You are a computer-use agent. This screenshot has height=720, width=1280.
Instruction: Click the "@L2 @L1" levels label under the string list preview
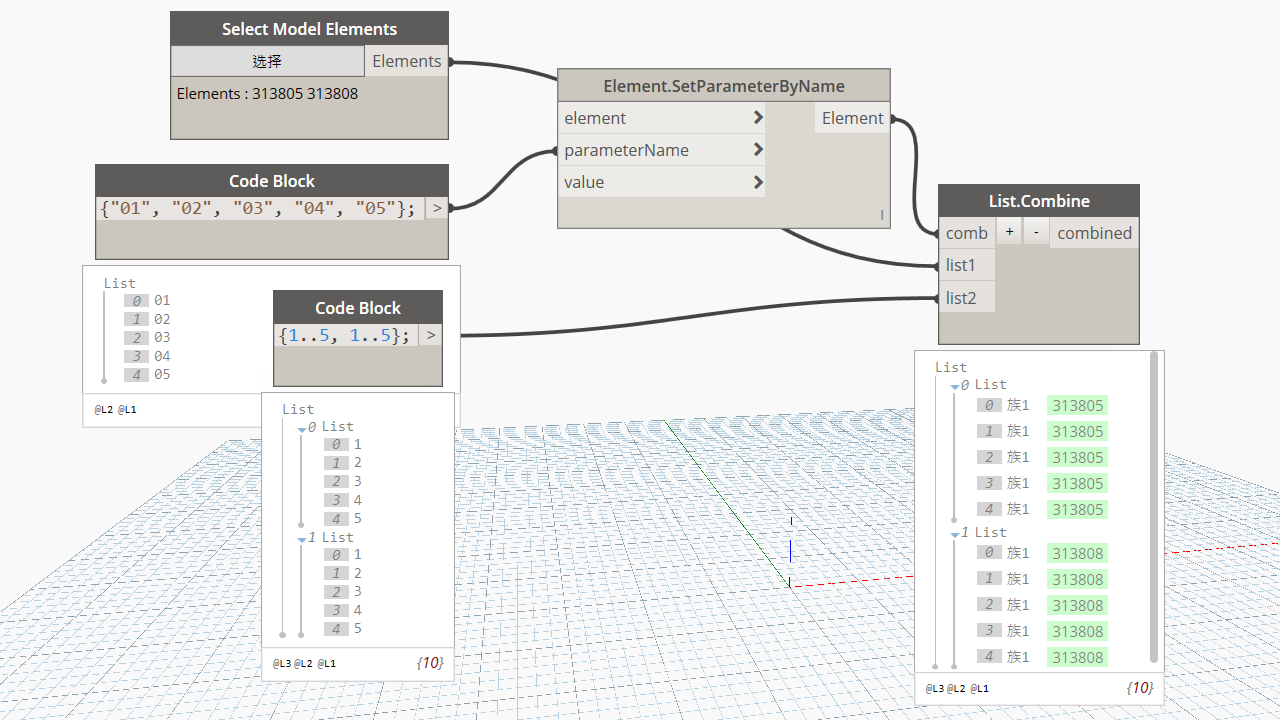(116, 410)
